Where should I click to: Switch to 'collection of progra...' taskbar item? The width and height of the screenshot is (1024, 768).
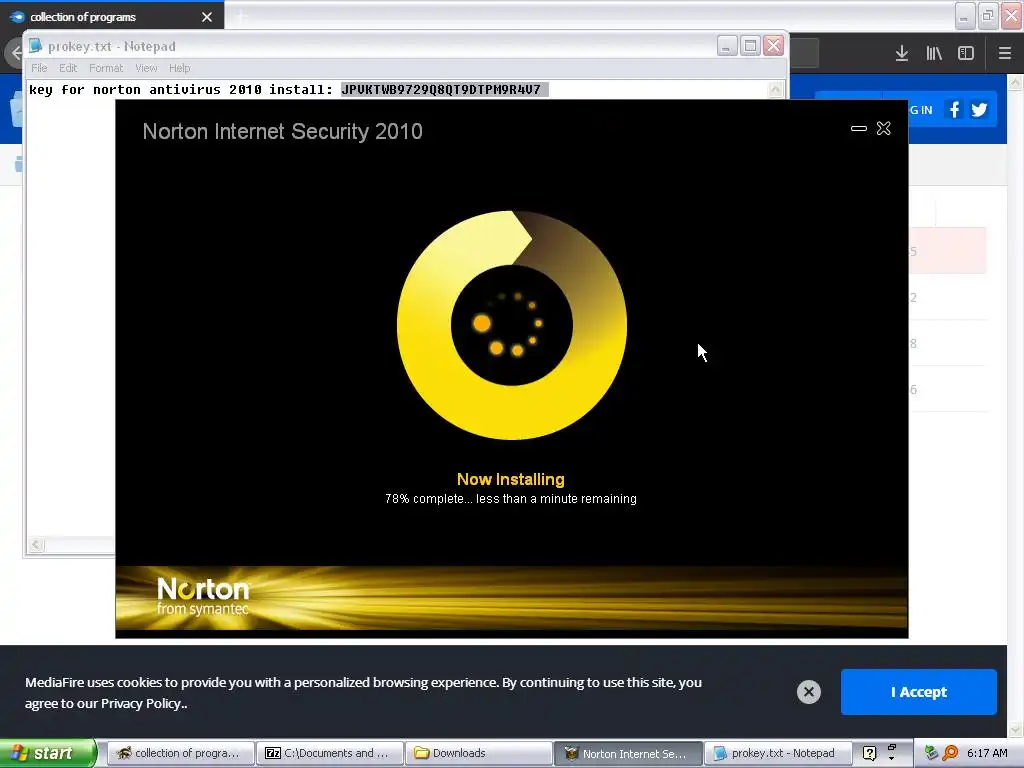(x=180, y=753)
